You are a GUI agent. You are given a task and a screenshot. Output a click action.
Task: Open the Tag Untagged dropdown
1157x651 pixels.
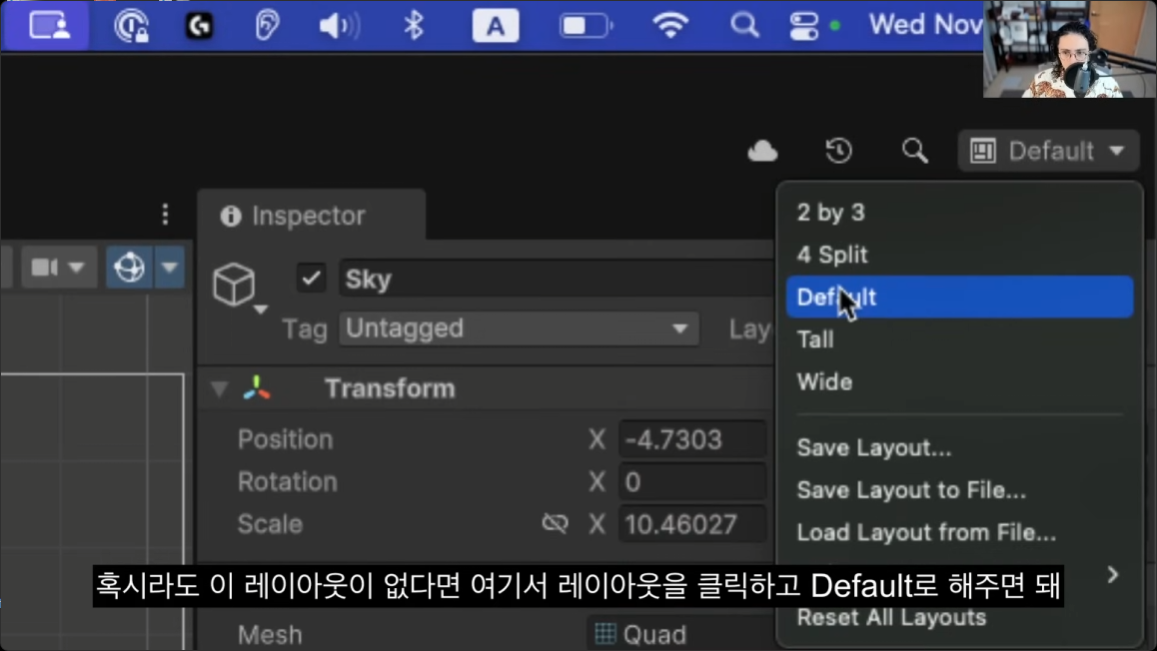click(519, 328)
